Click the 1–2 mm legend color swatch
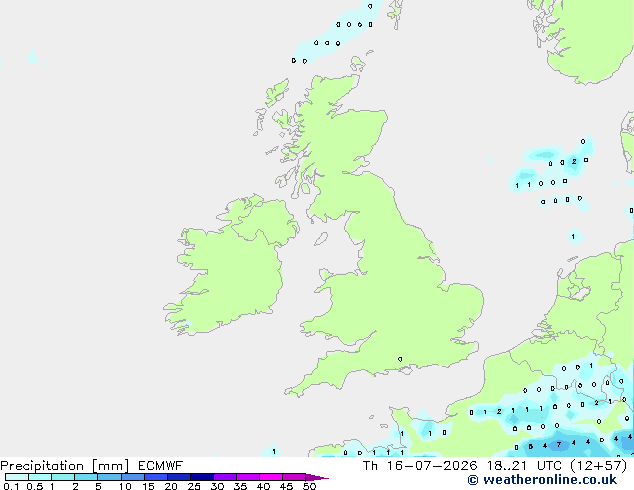 (63, 477)
